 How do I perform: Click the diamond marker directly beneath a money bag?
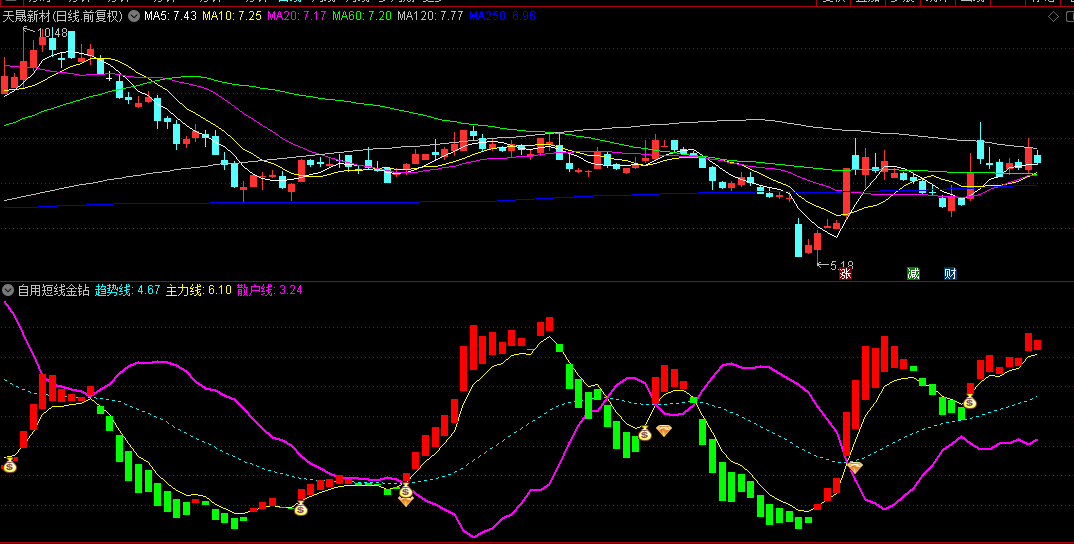pos(405,502)
